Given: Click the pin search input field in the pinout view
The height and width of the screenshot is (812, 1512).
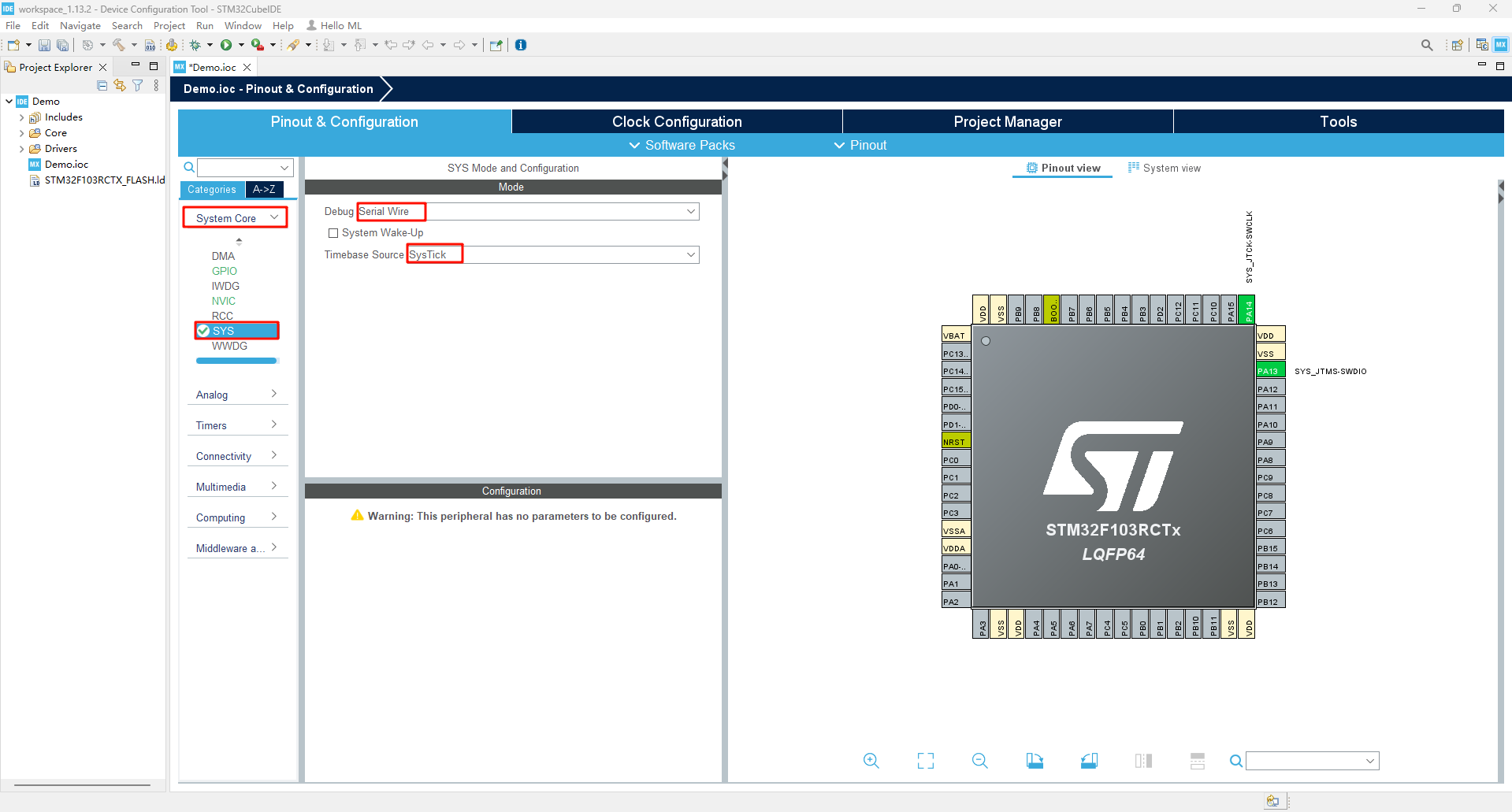Looking at the screenshot, I should 1313,761.
